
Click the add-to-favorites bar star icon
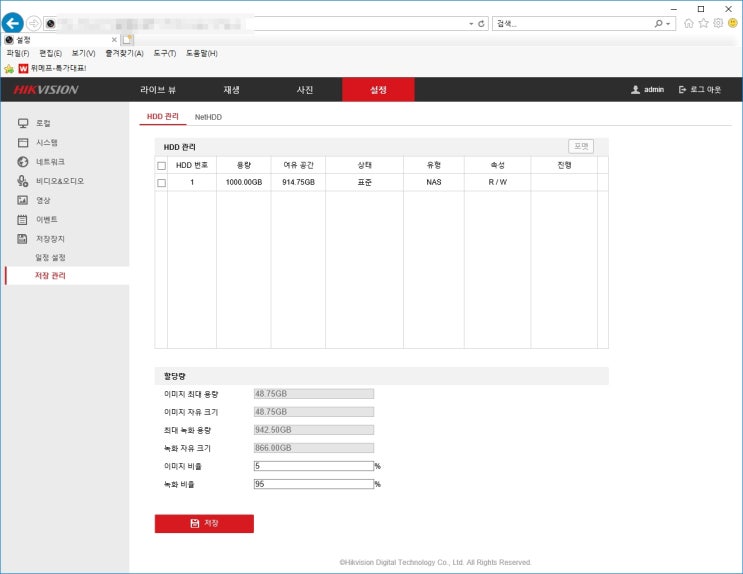(9, 69)
